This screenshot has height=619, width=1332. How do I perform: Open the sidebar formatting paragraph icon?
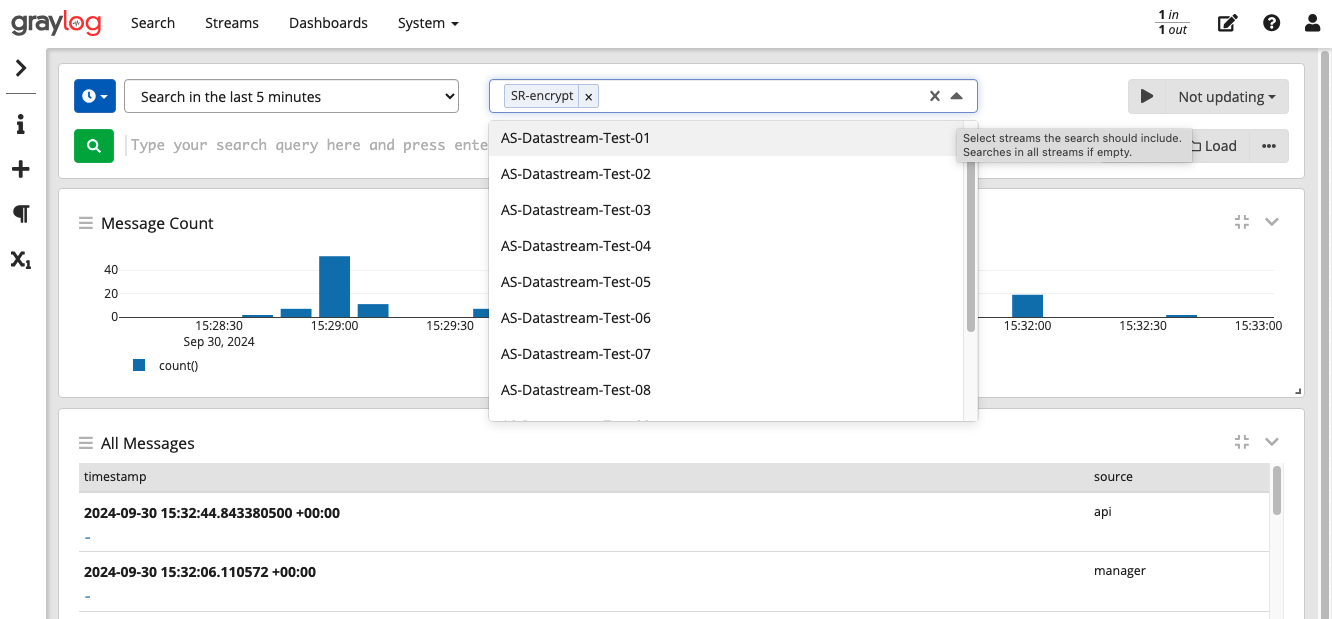[x=20, y=214]
